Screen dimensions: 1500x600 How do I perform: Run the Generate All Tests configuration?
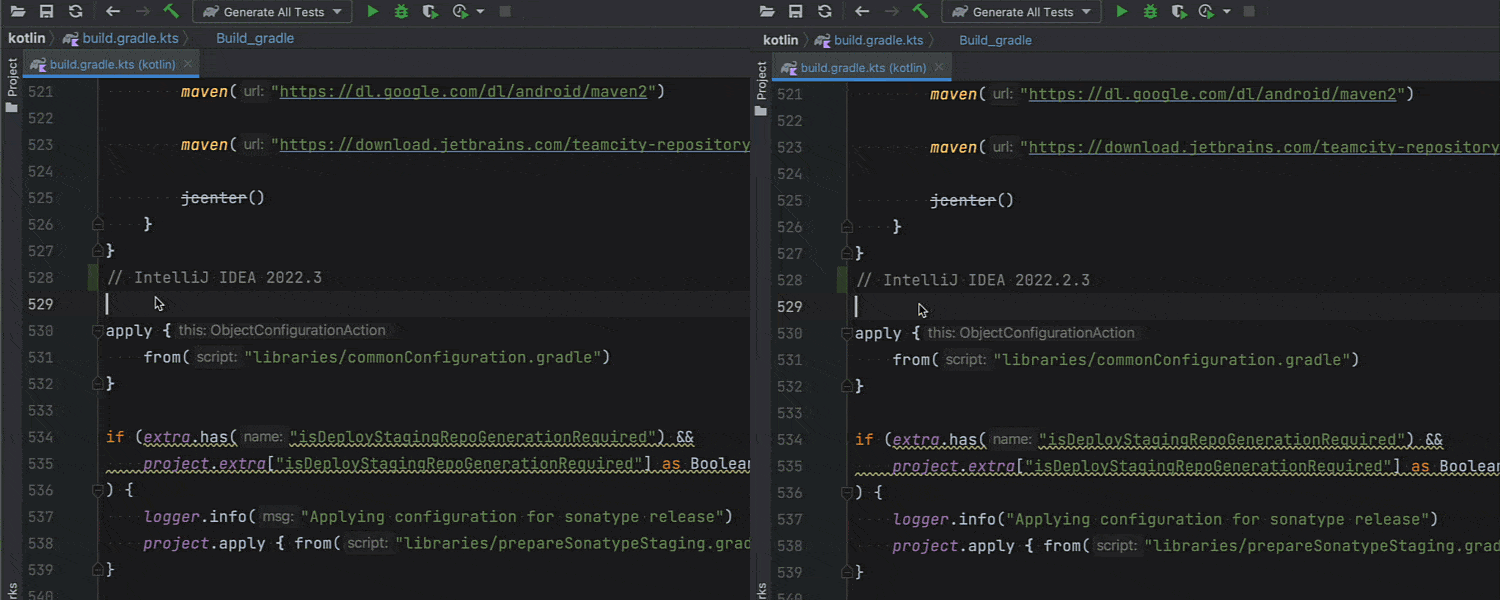(x=371, y=11)
